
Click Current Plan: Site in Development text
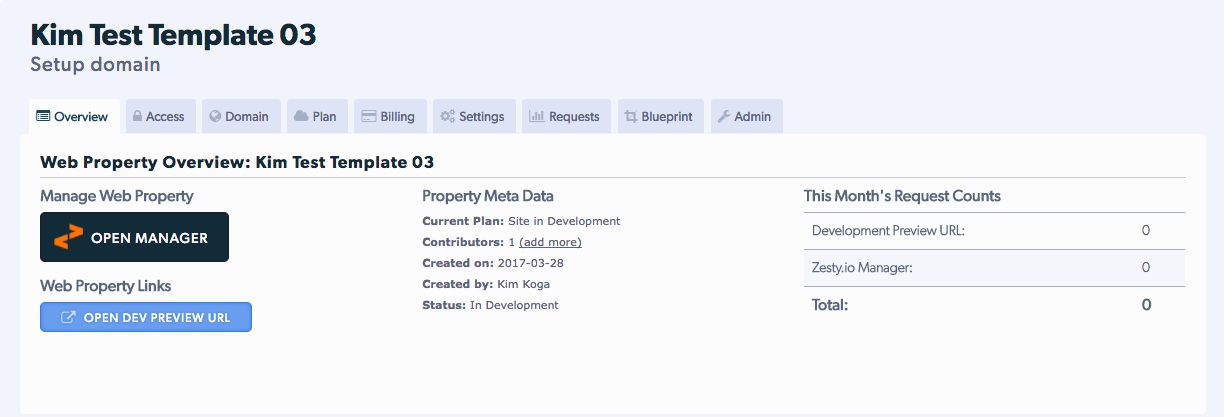click(521, 221)
